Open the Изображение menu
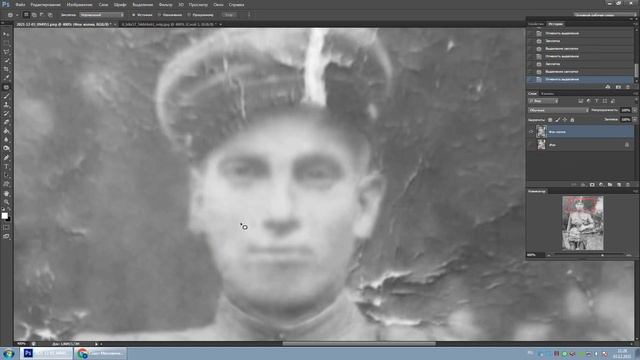The image size is (640, 360). pyautogui.click(x=79, y=4)
